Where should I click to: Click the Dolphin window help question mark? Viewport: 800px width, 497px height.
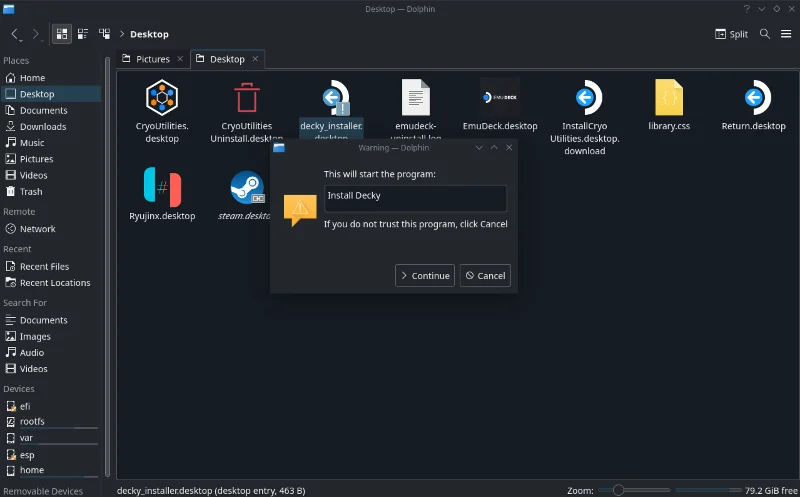[x=746, y=9]
